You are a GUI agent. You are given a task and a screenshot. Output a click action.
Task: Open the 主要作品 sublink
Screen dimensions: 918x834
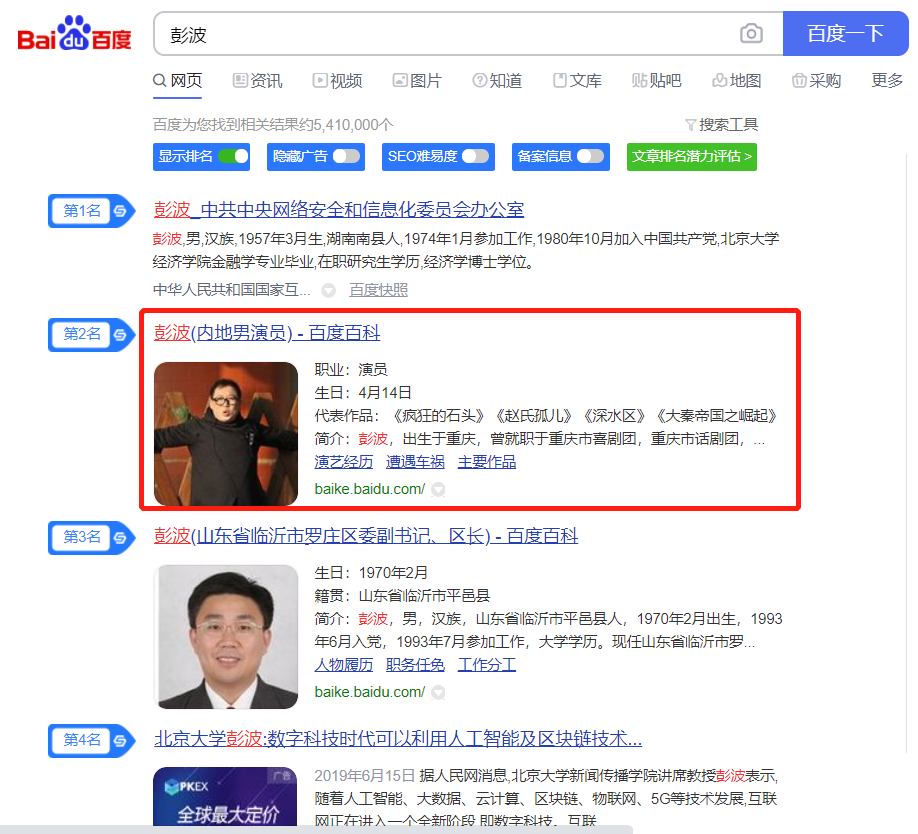487,462
